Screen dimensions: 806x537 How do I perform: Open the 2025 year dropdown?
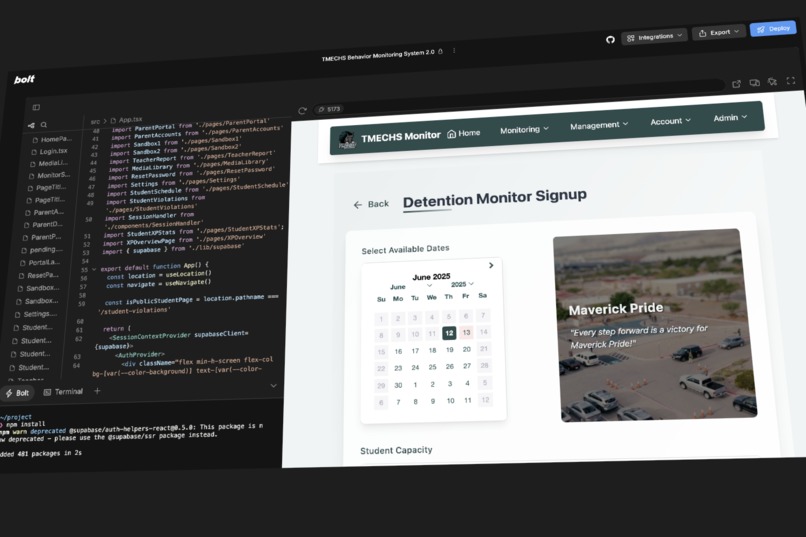pos(462,284)
